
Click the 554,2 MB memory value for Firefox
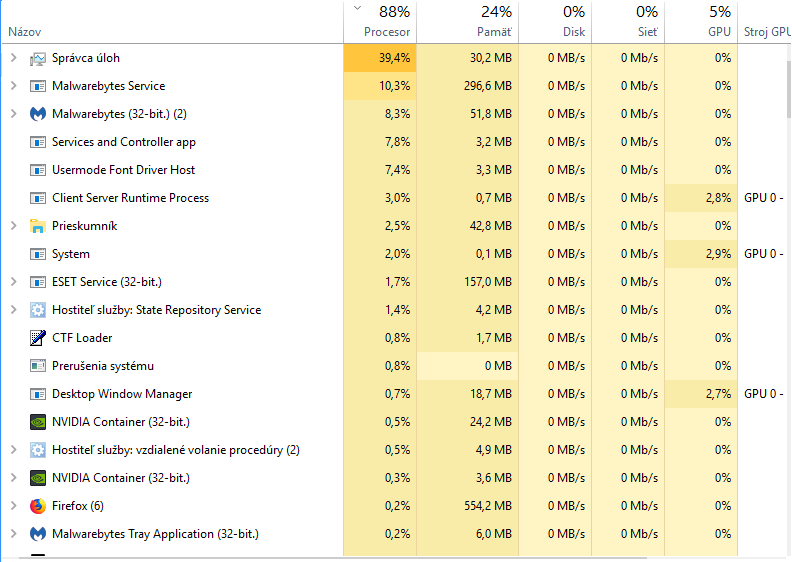click(x=488, y=505)
